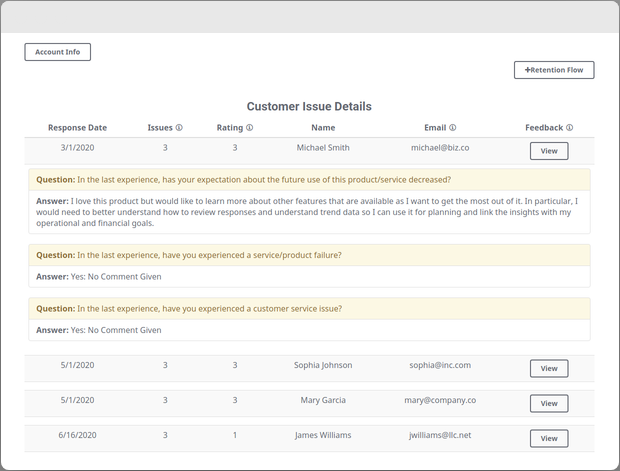
Task: Collapse the service/product failure question panel
Action: point(310,255)
